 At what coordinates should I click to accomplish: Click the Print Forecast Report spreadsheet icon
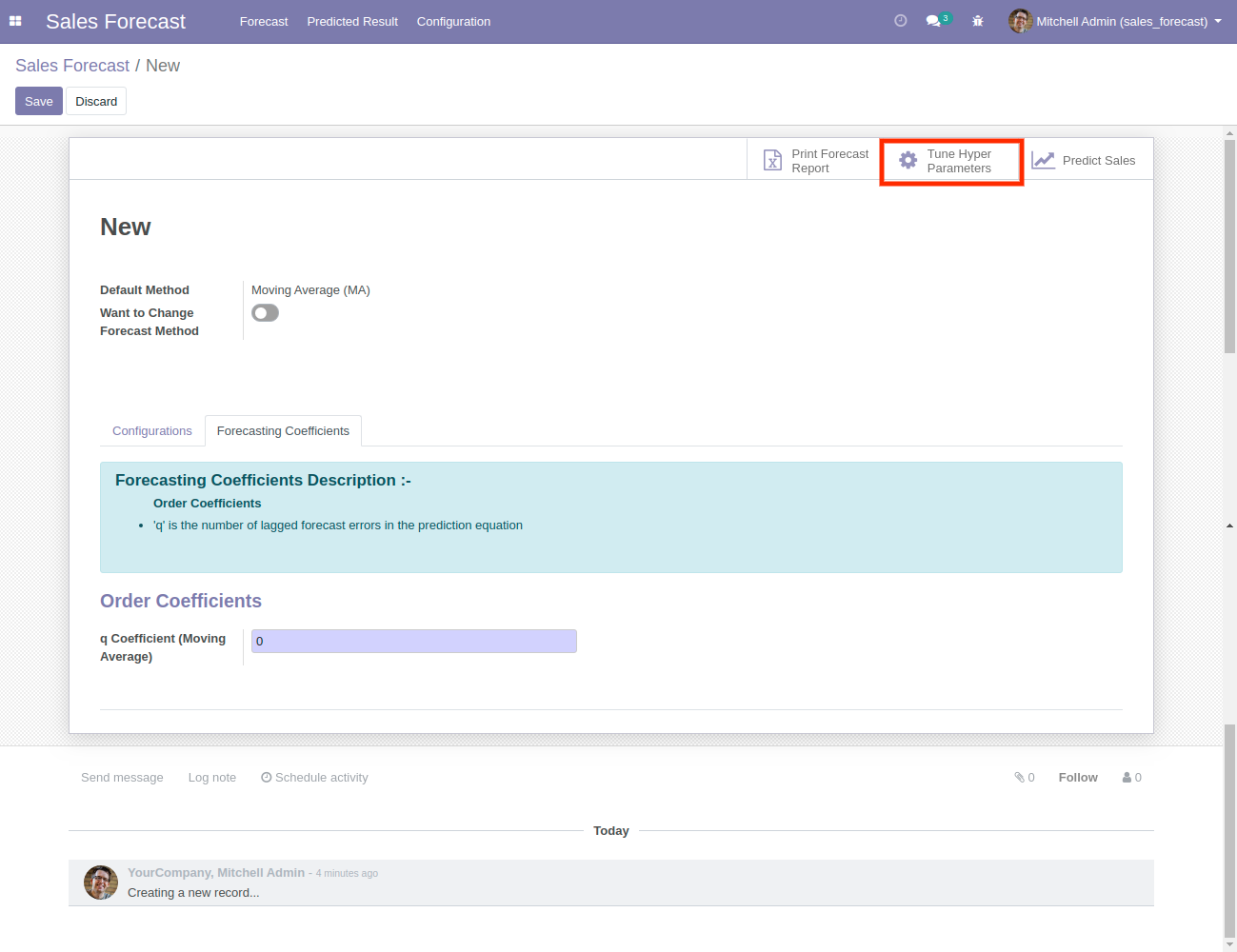click(772, 161)
